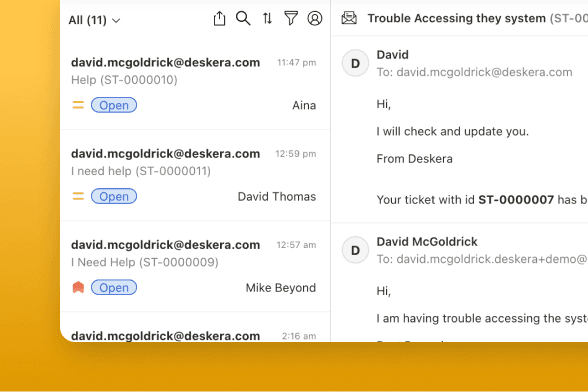Click assignee name Mike Beyond

click(x=281, y=288)
